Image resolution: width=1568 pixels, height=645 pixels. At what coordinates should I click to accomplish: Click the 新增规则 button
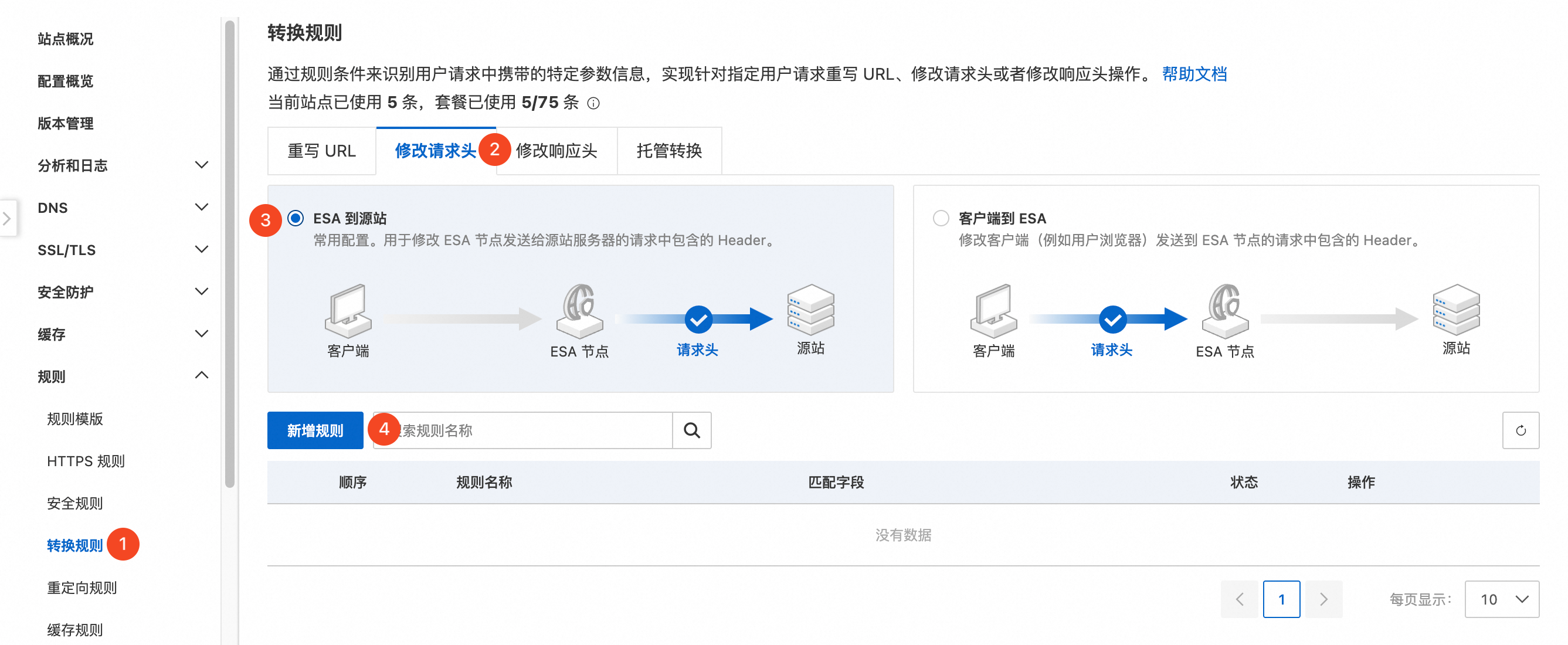click(x=315, y=430)
